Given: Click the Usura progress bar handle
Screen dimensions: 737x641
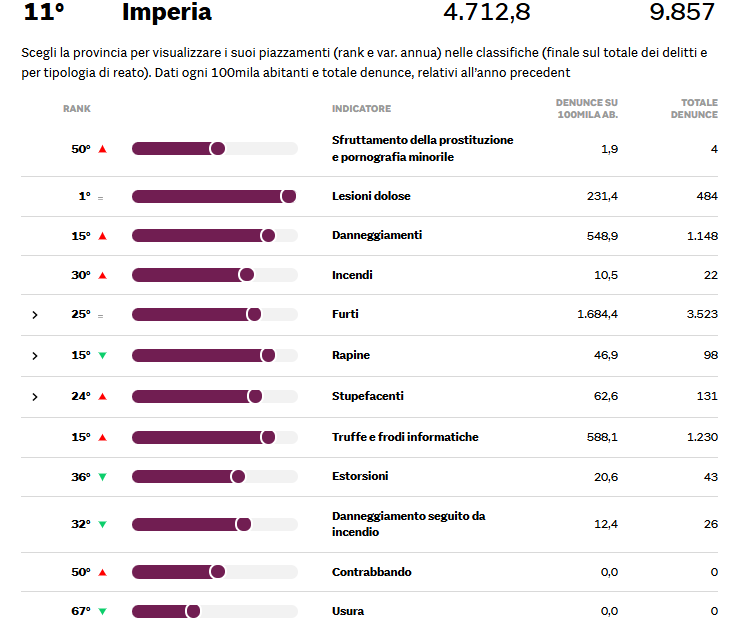Looking at the screenshot, I should click(x=193, y=611).
